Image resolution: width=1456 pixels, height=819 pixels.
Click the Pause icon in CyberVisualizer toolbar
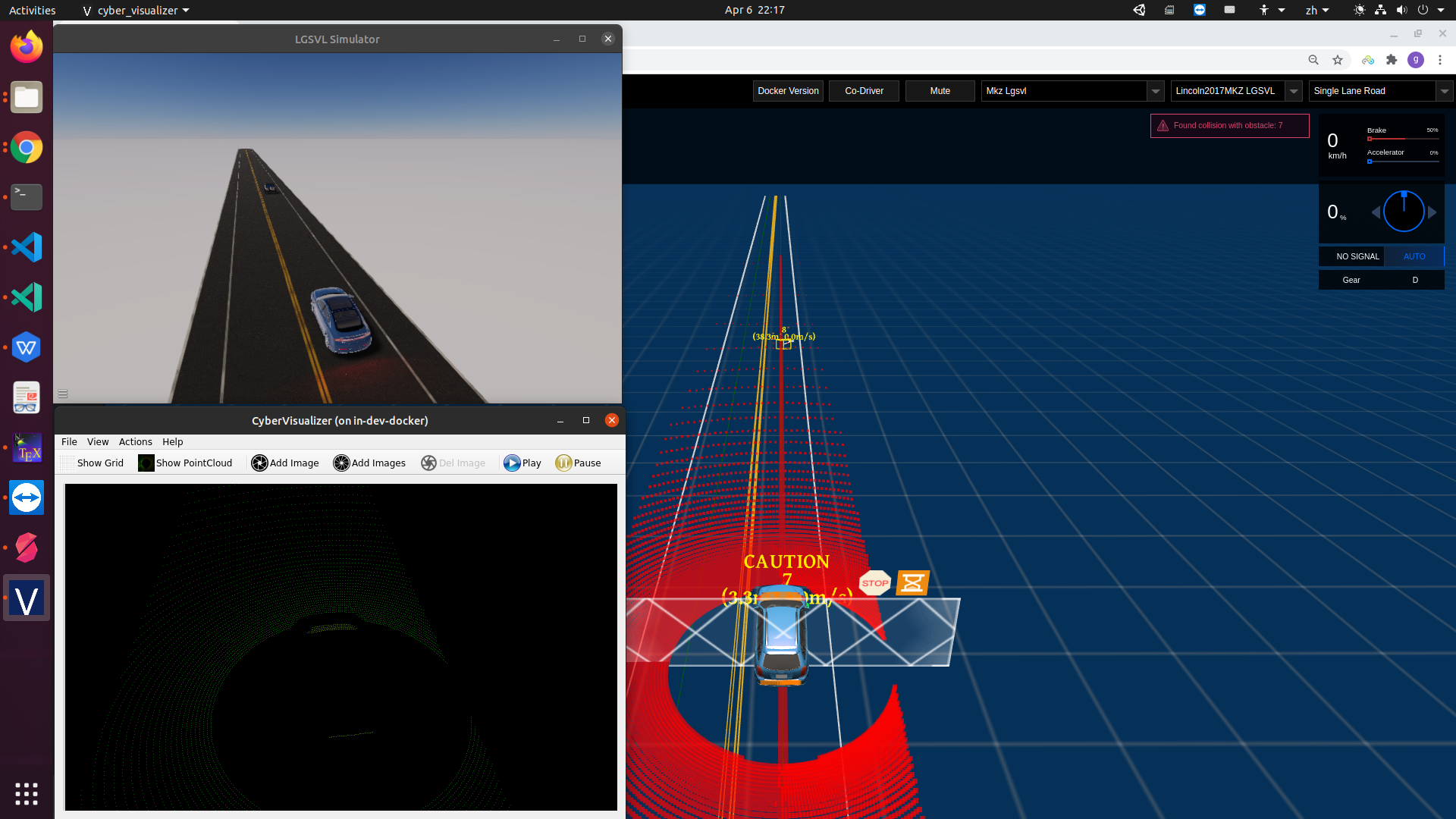click(x=564, y=463)
